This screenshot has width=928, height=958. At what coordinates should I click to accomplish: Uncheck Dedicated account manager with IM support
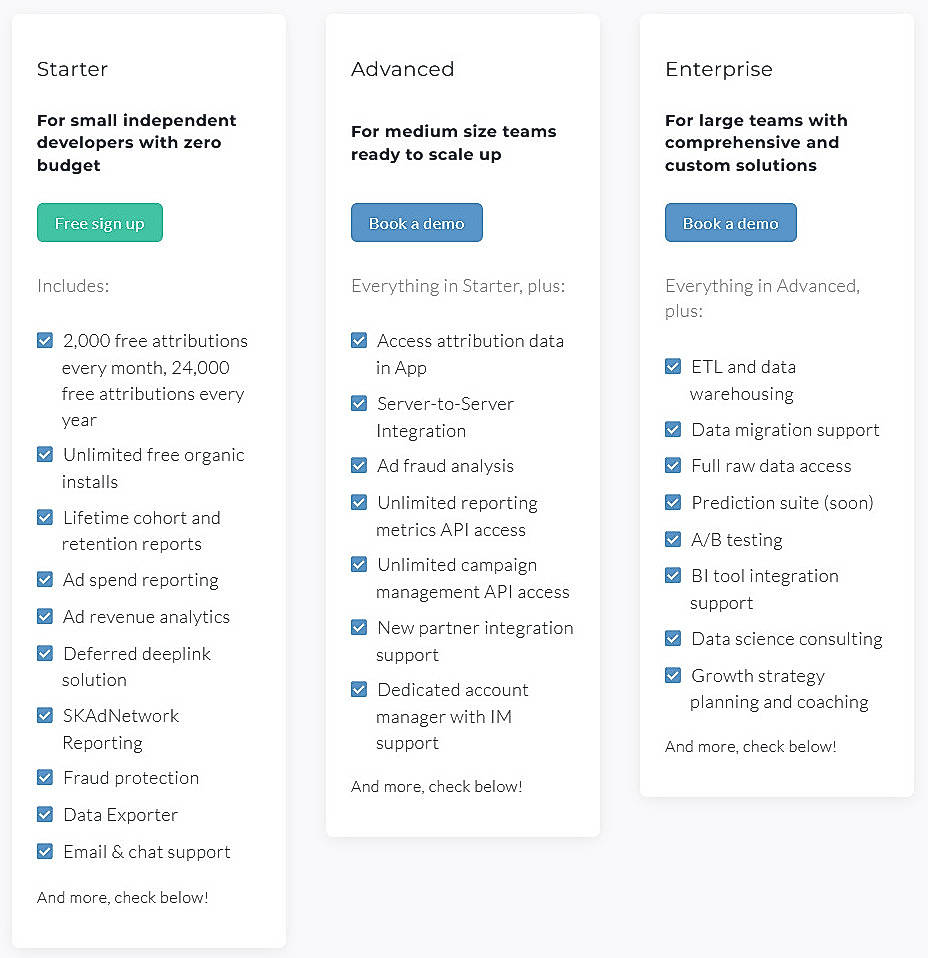[359, 689]
